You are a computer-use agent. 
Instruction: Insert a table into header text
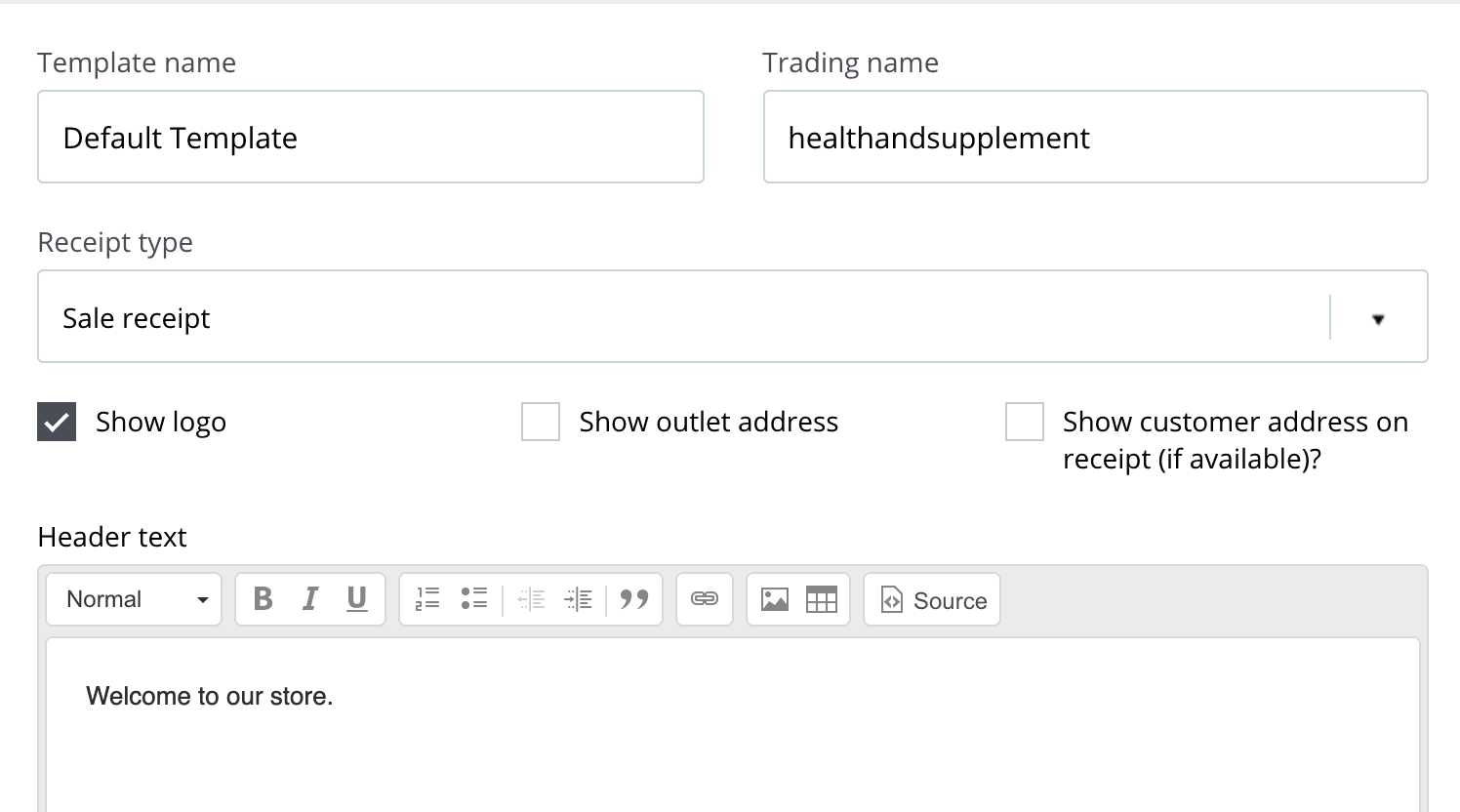822,599
